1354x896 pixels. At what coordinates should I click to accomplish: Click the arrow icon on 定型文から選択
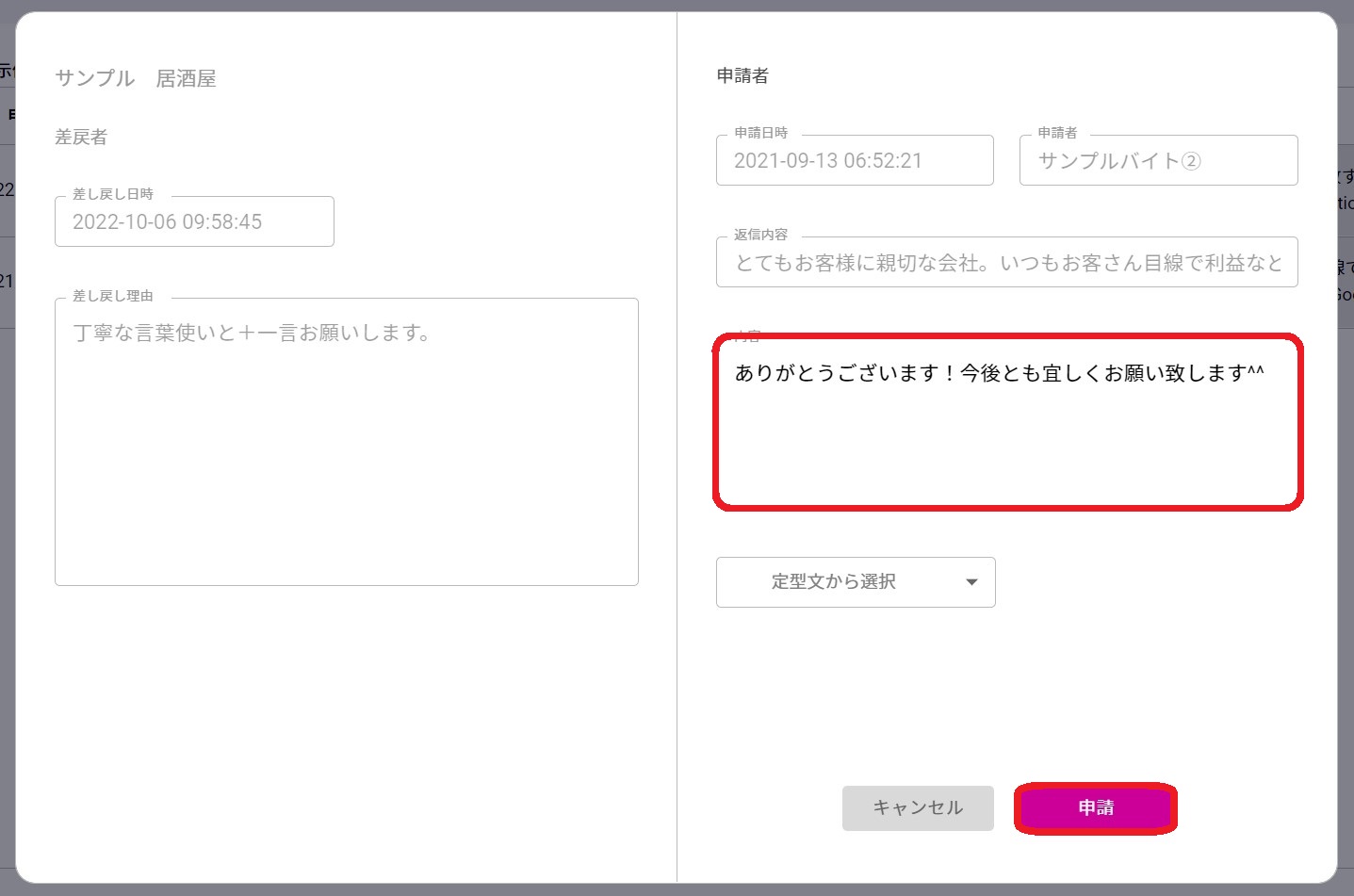971,582
